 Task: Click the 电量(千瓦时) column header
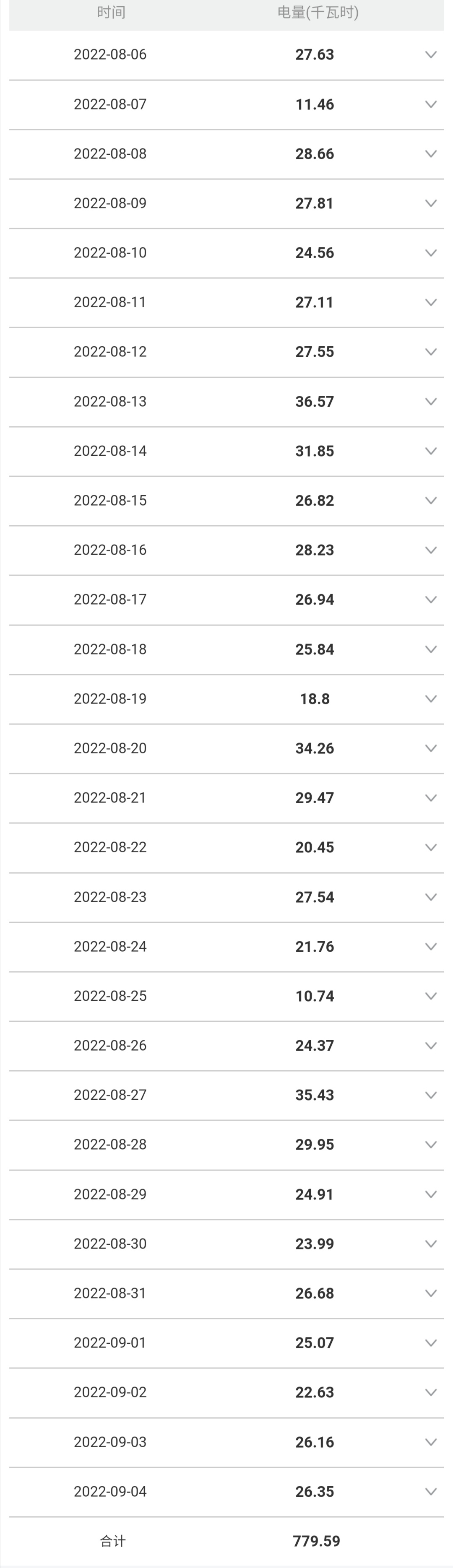pyautogui.click(x=317, y=13)
